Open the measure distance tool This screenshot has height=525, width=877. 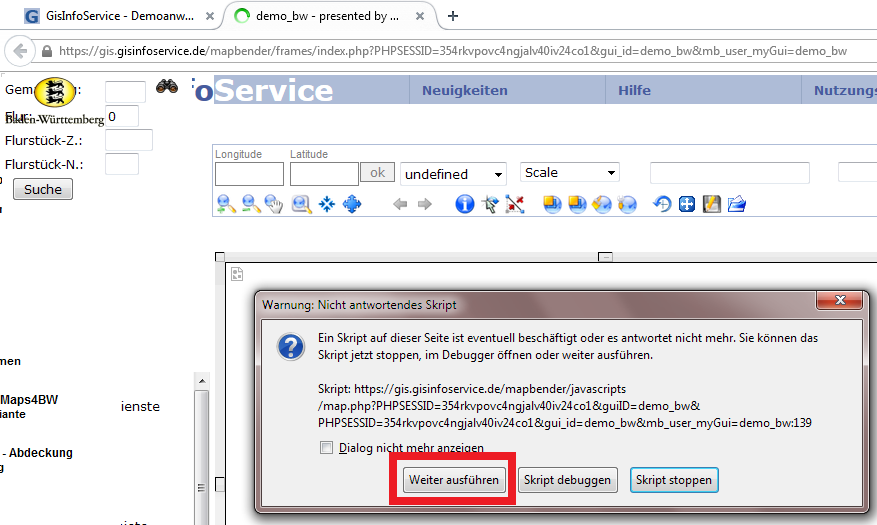515,204
